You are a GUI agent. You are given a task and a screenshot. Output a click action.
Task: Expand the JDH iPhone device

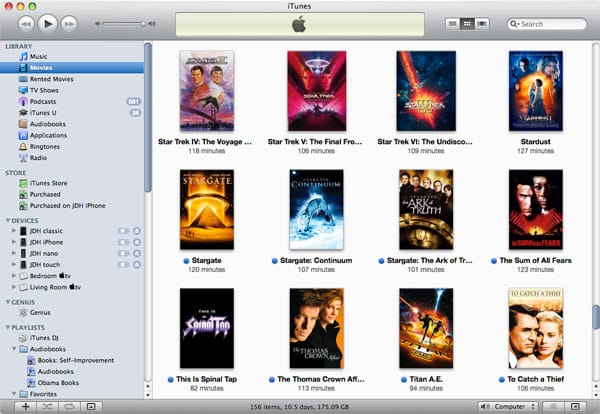point(14,242)
